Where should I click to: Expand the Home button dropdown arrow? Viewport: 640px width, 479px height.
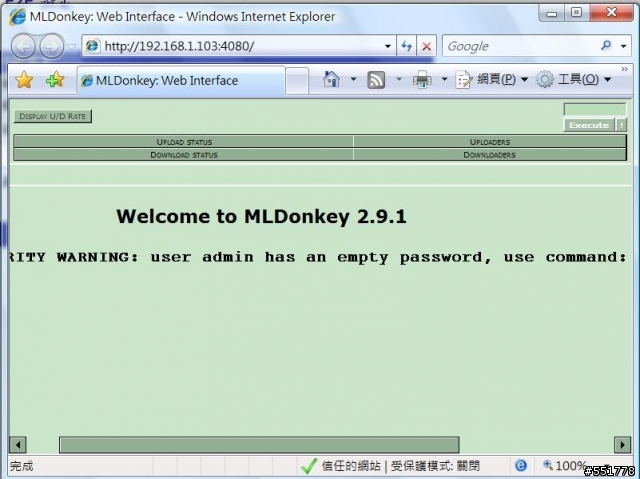[x=353, y=79]
